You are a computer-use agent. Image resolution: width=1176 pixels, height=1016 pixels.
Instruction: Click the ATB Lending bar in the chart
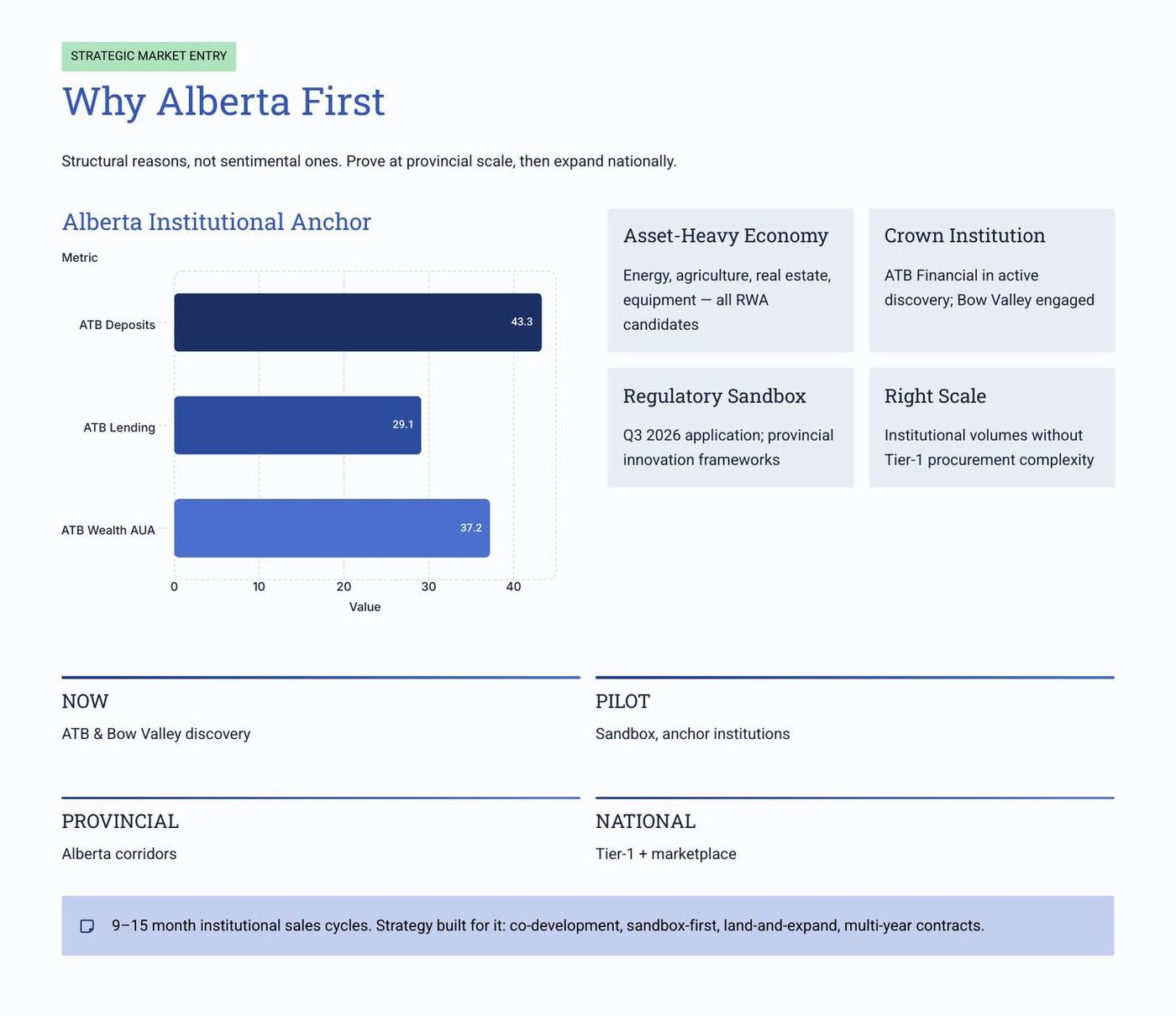297,425
